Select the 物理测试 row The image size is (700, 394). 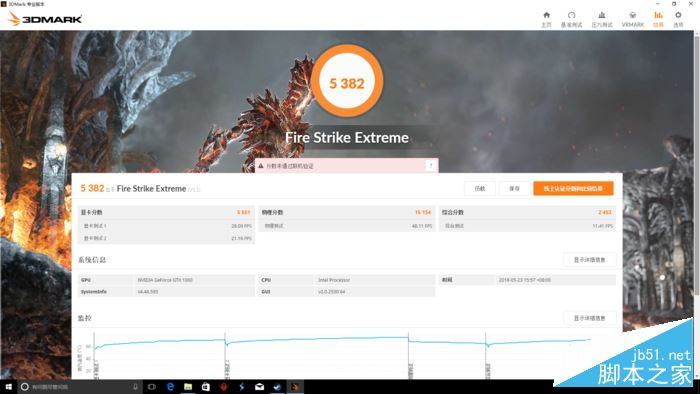[346, 226]
